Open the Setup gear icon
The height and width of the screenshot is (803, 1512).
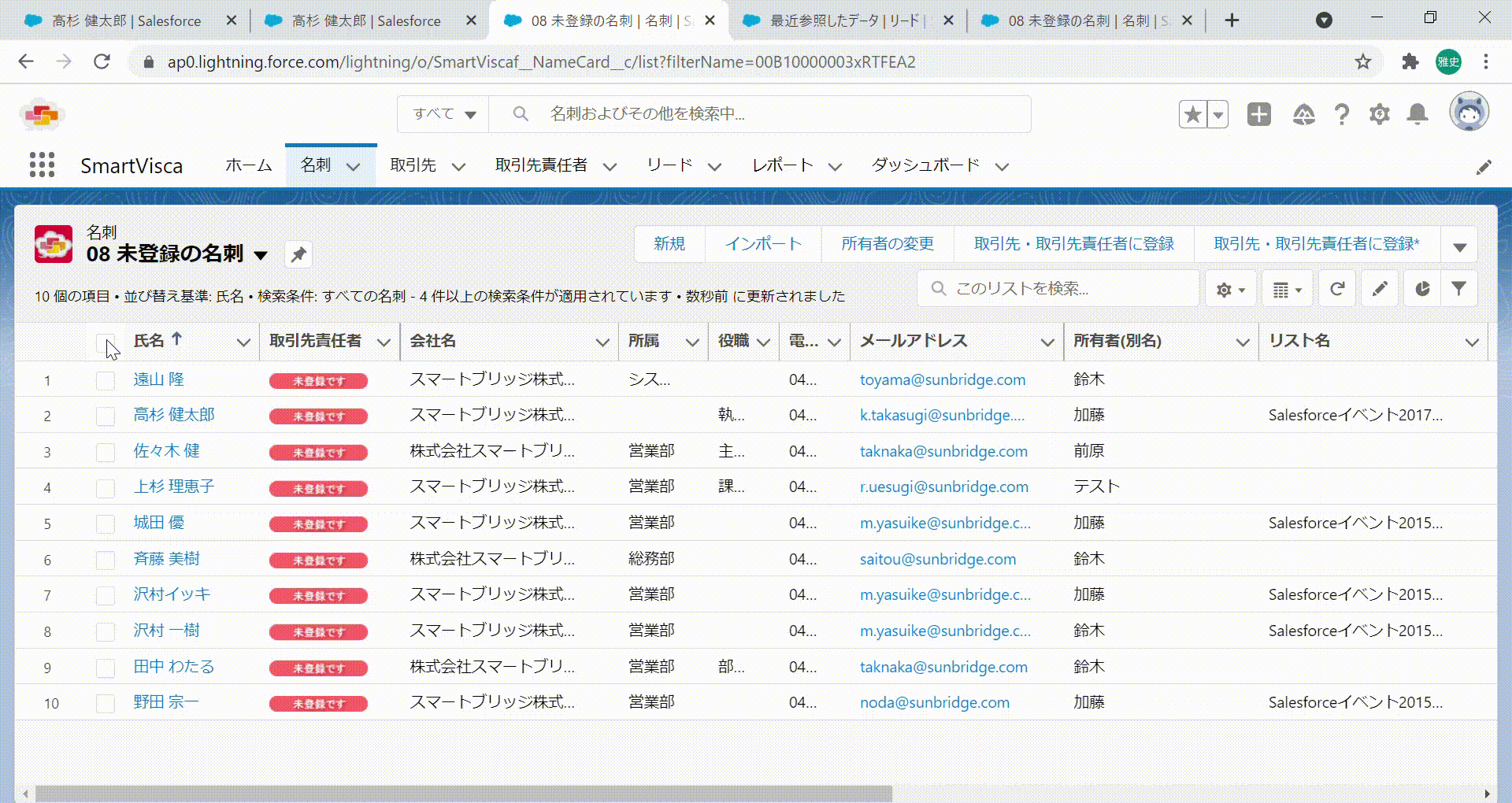point(1380,115)
